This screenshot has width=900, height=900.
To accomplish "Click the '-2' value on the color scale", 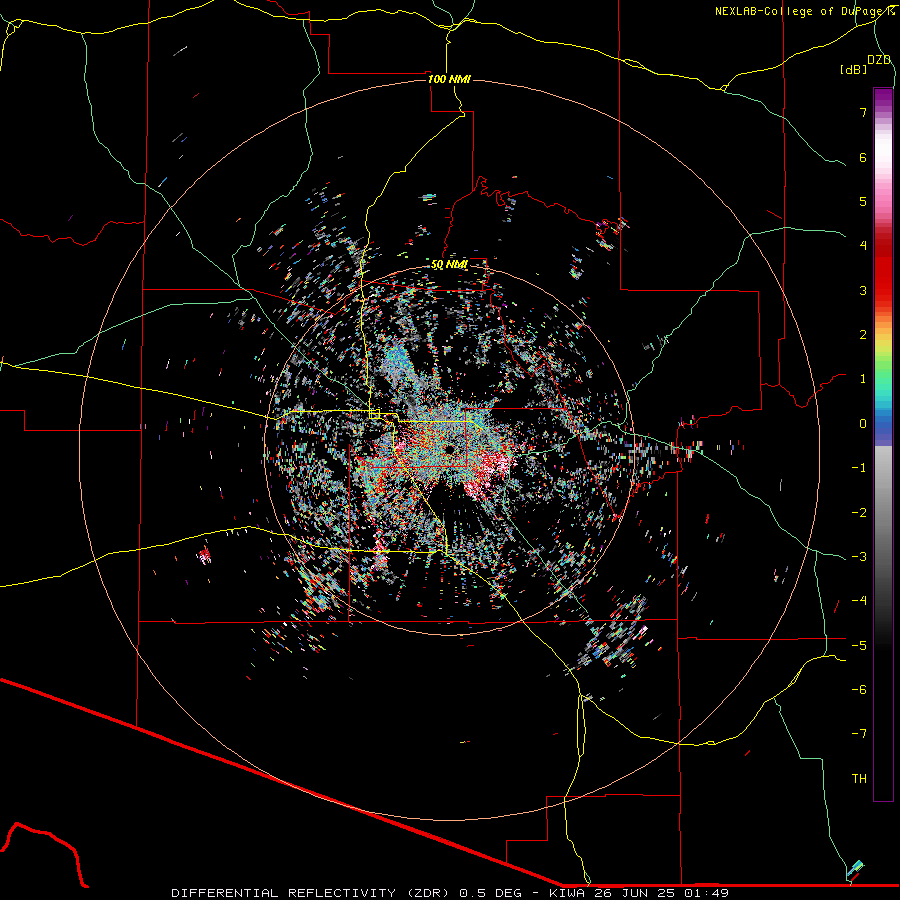I will [859, 513].
